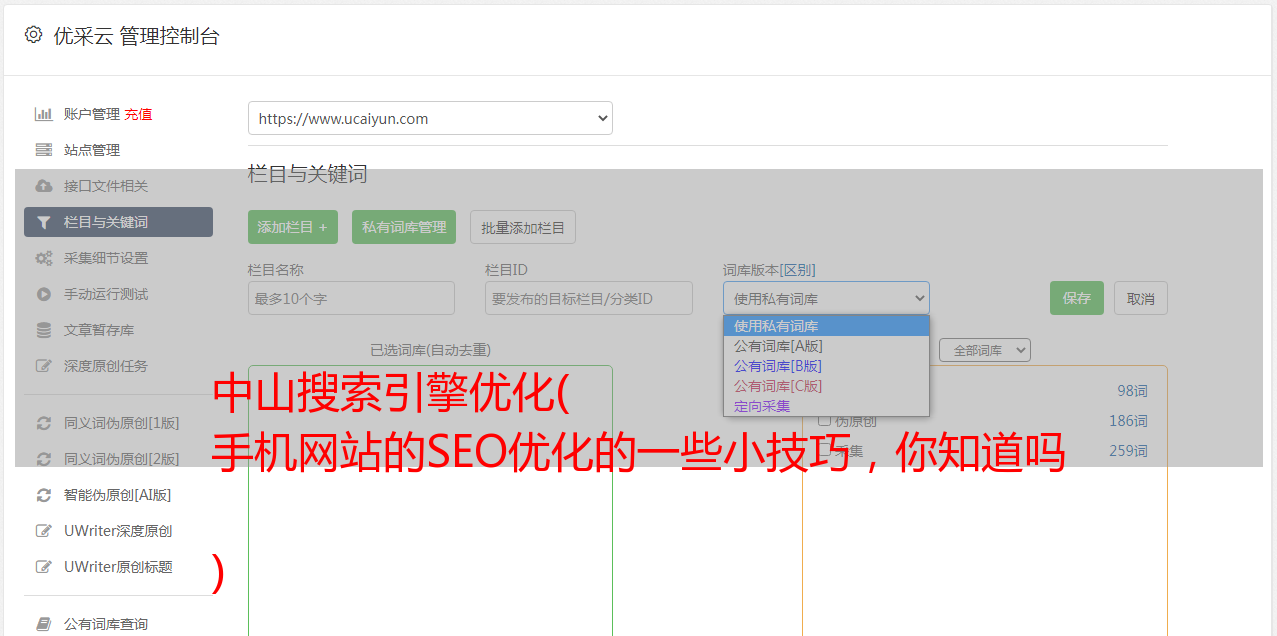This screenshot has height=636, width=1277.
Task: Click the play icon for 手动运行测试
Action: (x=43, y=294)
